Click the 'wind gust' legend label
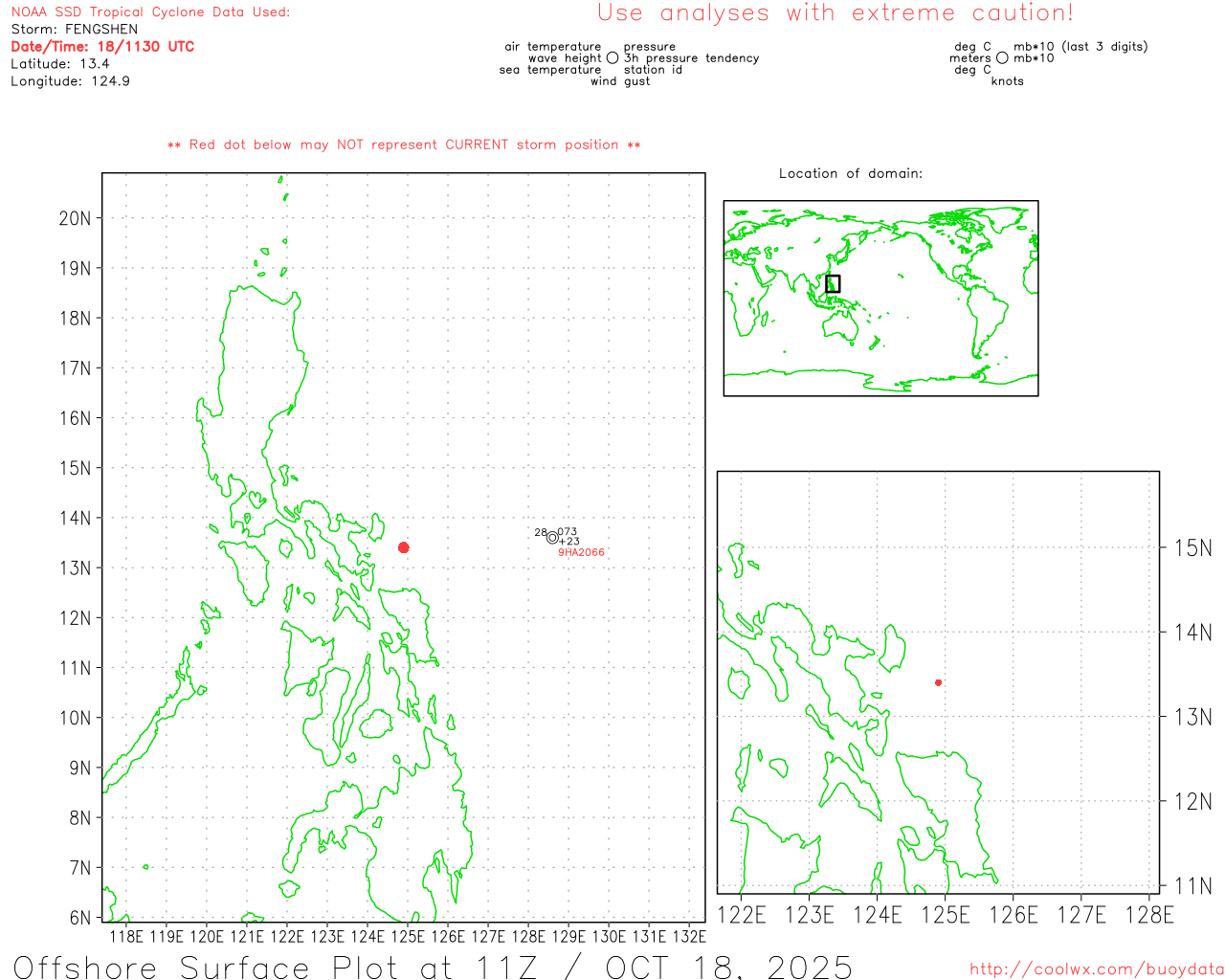Screen dimensions: 1225x980 pyautogui.click(x=620, y=81)
